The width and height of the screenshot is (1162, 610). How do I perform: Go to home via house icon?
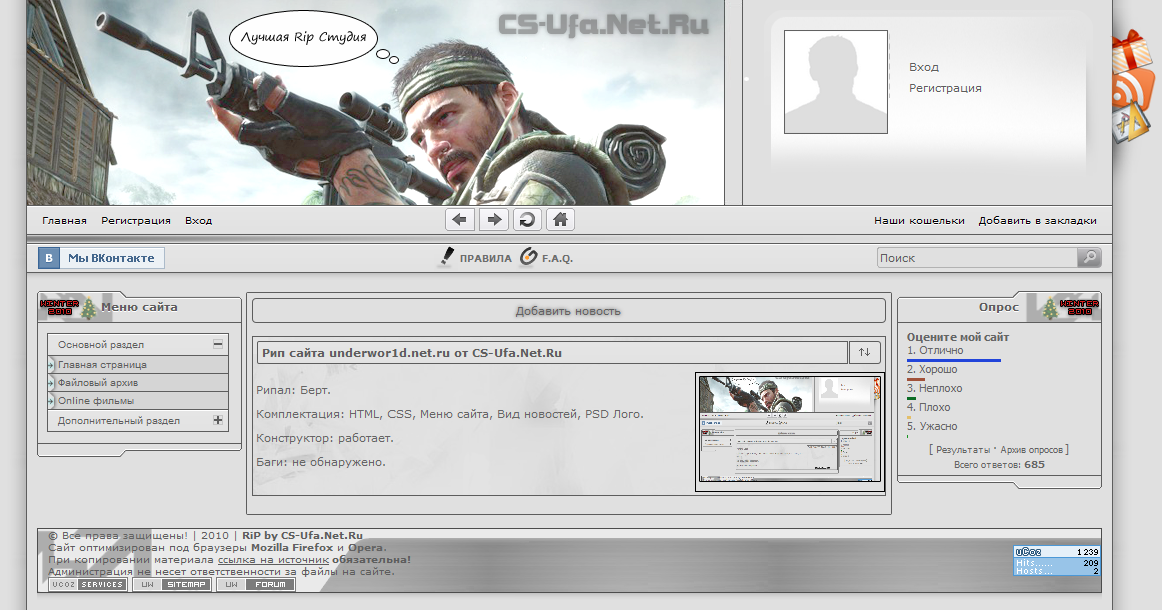pos(560,220)
